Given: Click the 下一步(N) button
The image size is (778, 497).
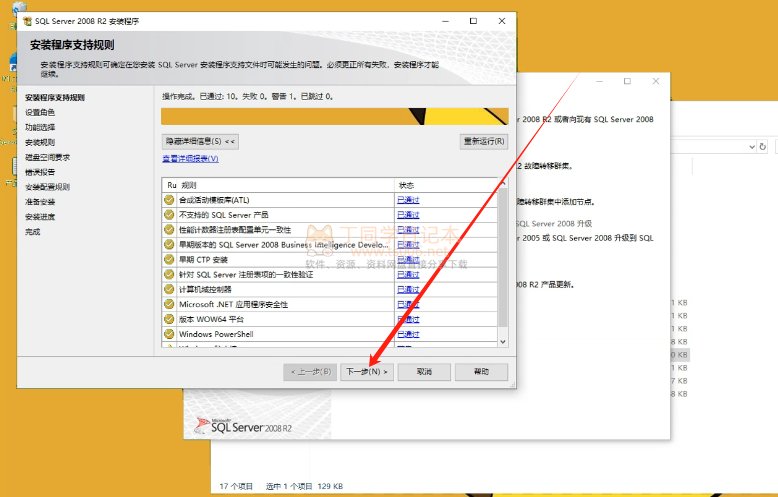Looking at the screenshot, I should click(x=367, y=372).
